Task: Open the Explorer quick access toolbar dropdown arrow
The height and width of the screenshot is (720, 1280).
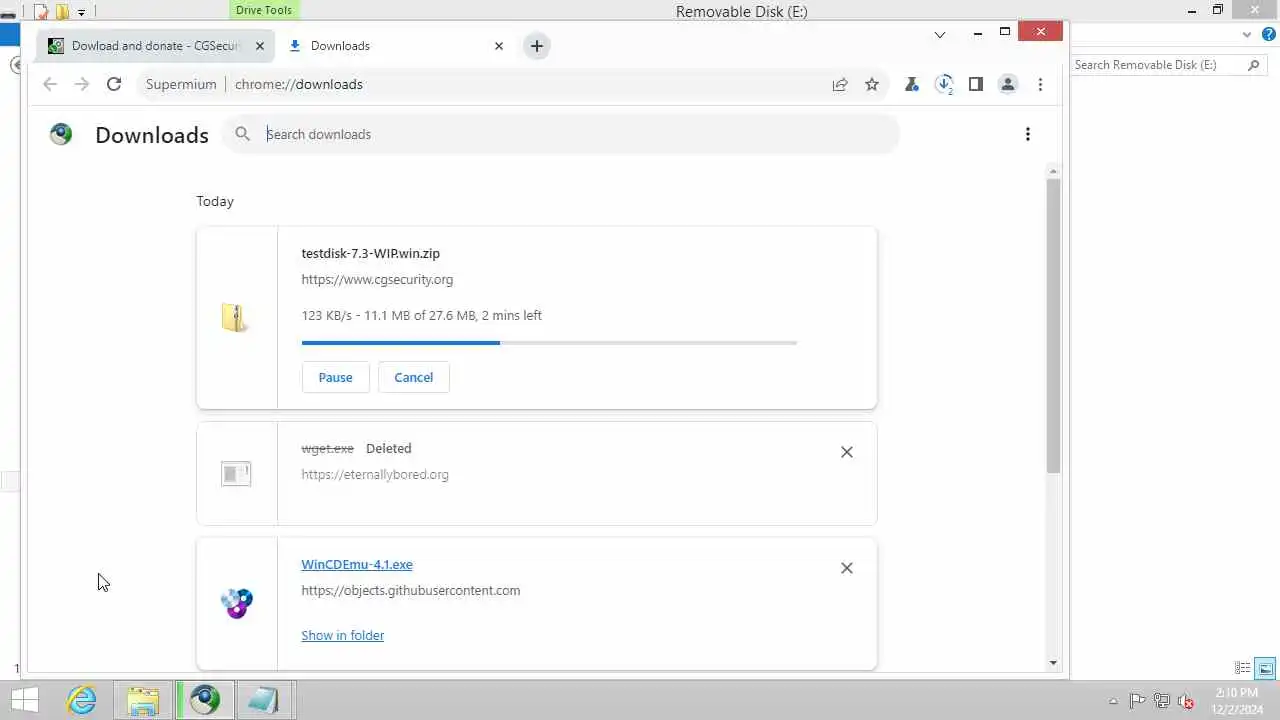Action: coord(81,12)
